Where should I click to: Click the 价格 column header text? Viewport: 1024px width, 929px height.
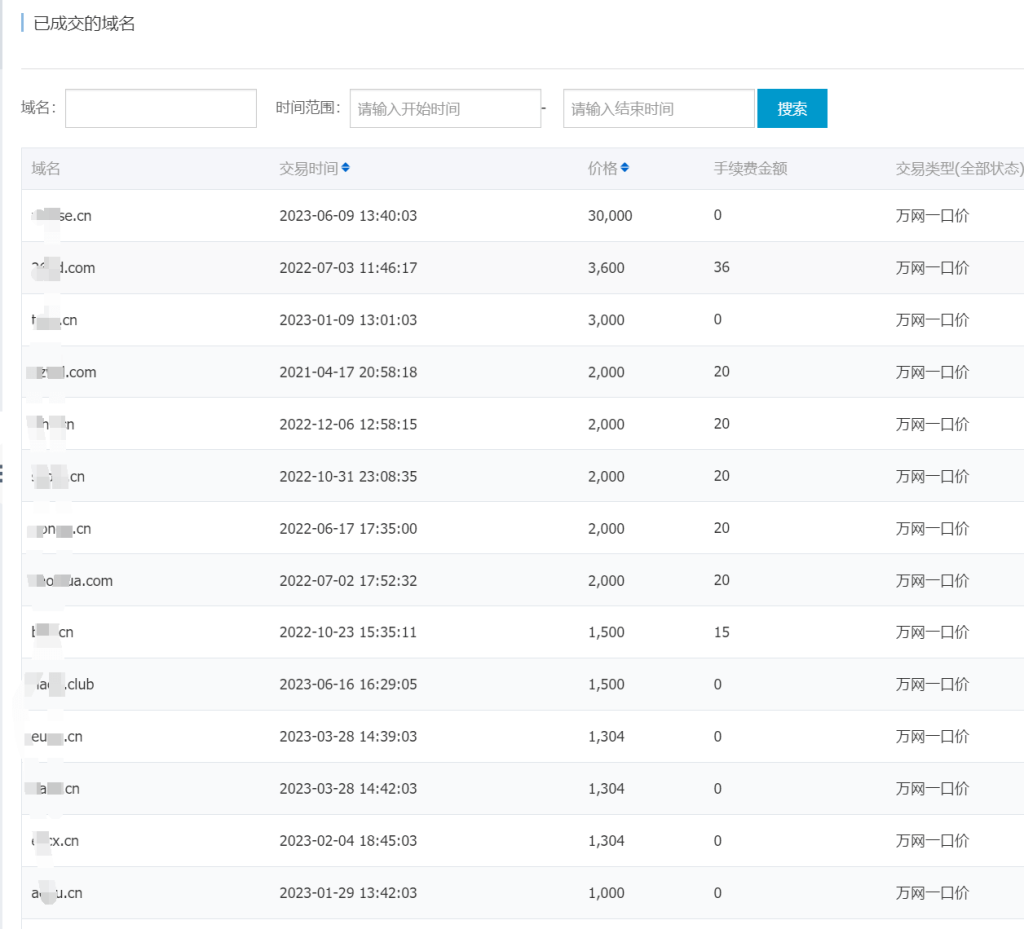pos(602,169)
